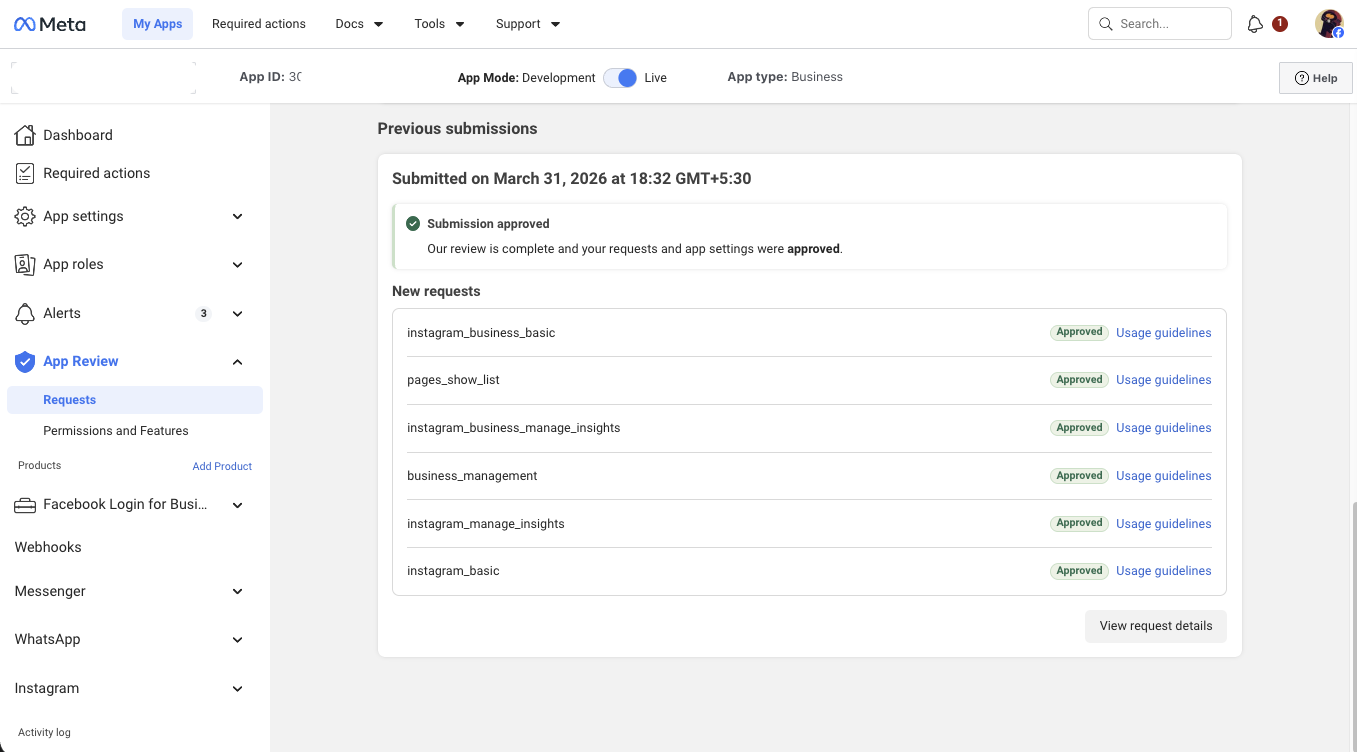
Task: Expand the Messenger product section
Action: click(x=237, y=591)
